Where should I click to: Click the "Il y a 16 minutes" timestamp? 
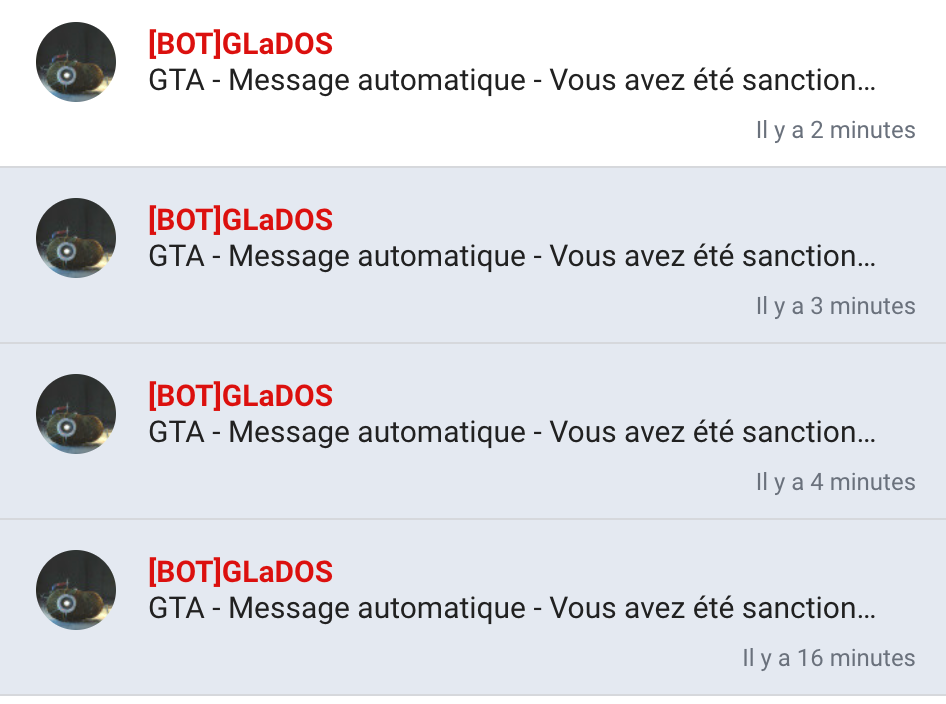(828, 658)
